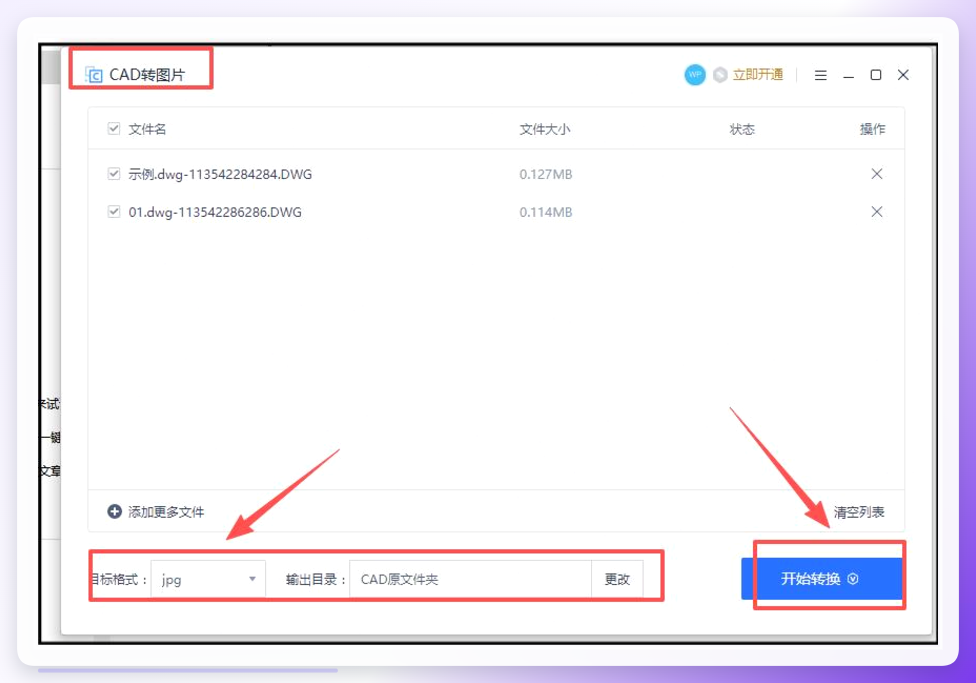Minimize the CAD转图片 window
The height and width of the screenshot is (683, 976).
(x=848, y=75)
